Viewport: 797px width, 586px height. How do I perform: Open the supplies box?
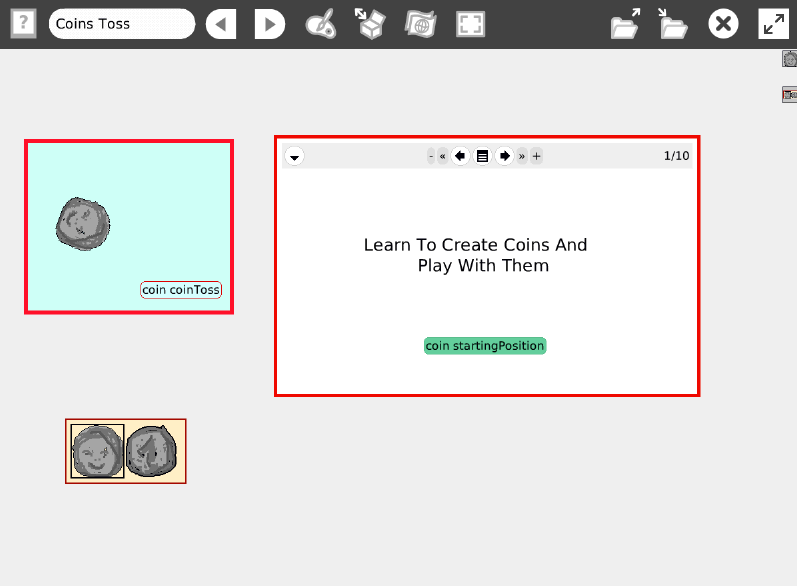pyautogui.click(x=371, y=24)
